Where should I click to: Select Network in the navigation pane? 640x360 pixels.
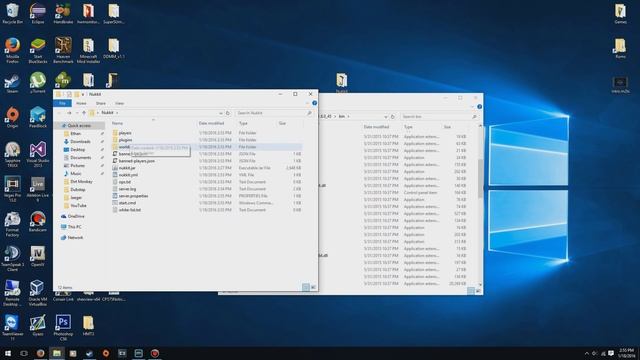coord(75,238)
